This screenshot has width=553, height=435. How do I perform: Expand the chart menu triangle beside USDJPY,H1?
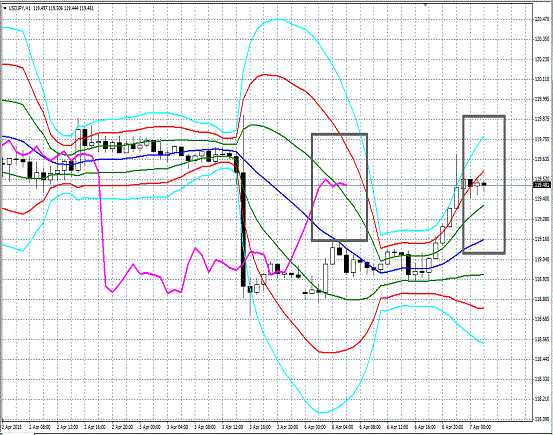[x=4, y=8]
